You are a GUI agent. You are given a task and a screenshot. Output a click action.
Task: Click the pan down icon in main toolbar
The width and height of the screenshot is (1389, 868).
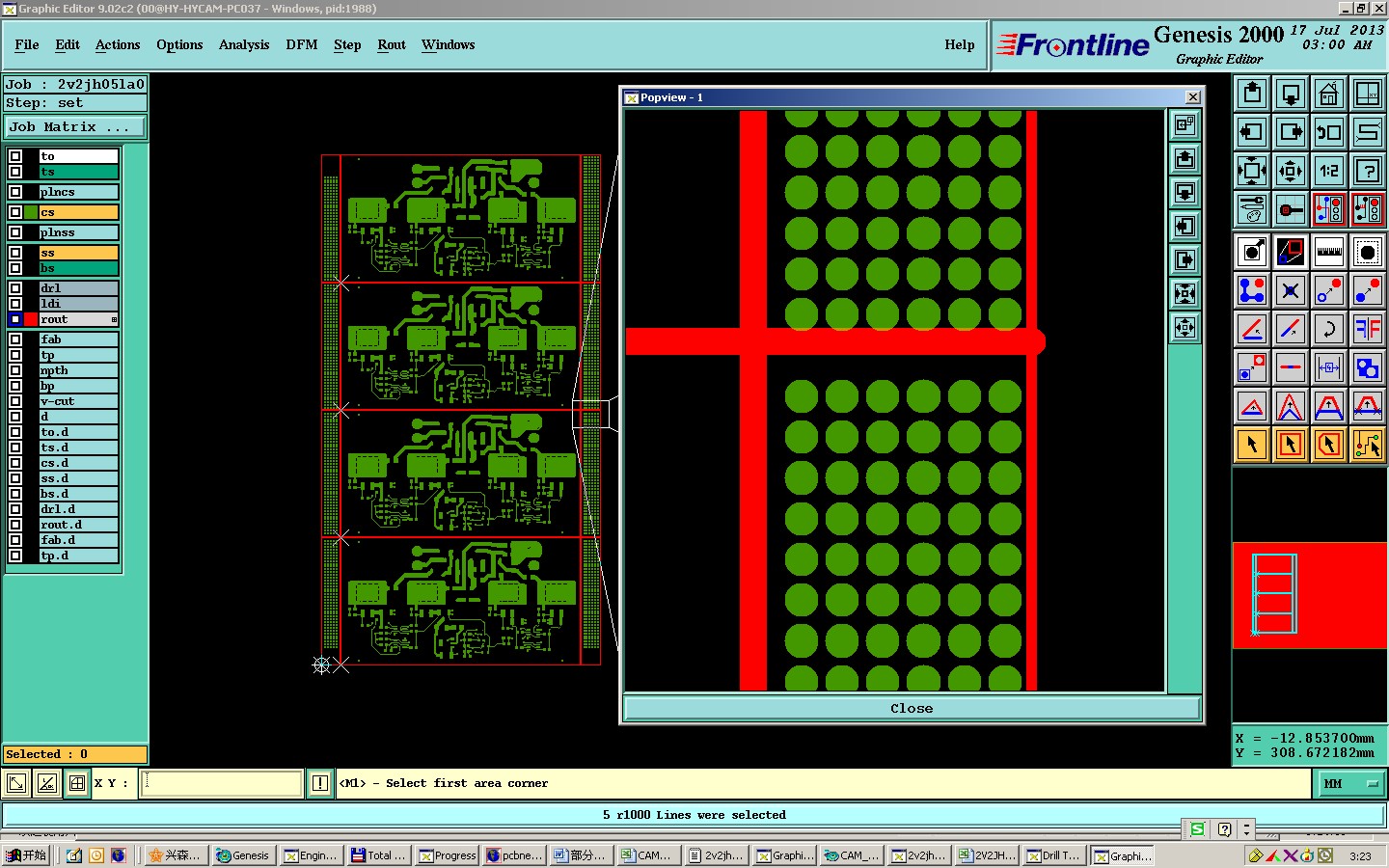[1291, 94]
